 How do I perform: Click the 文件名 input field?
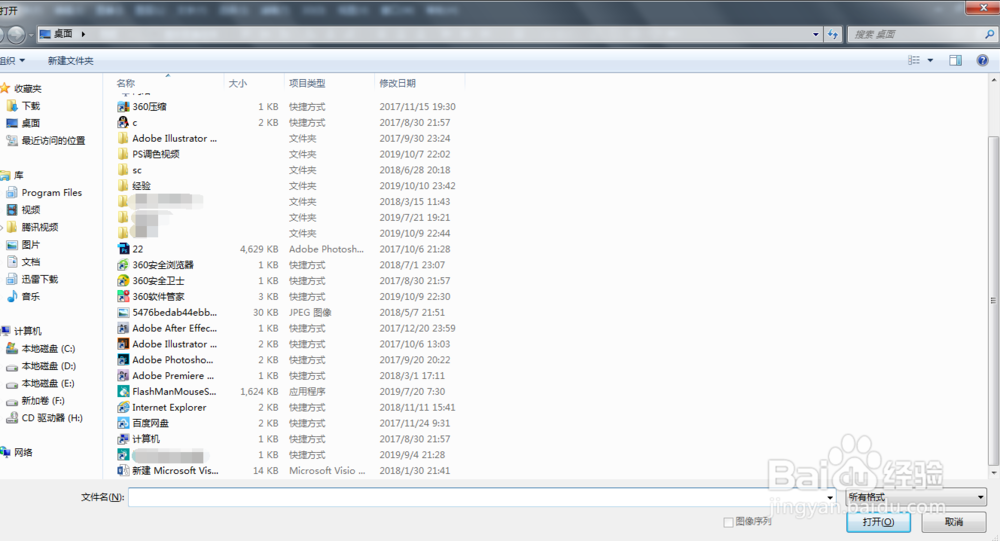(x=477, y=497)
